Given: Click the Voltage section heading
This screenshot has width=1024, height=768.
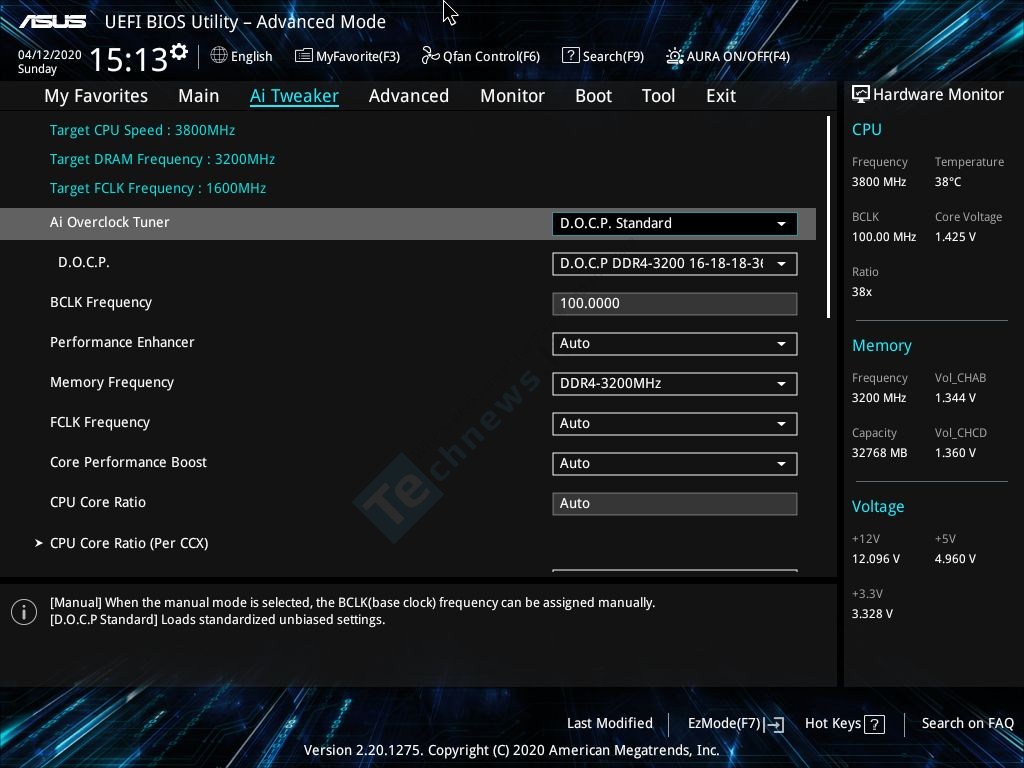Looking at the screenshot, I should (x=878, y=507).
